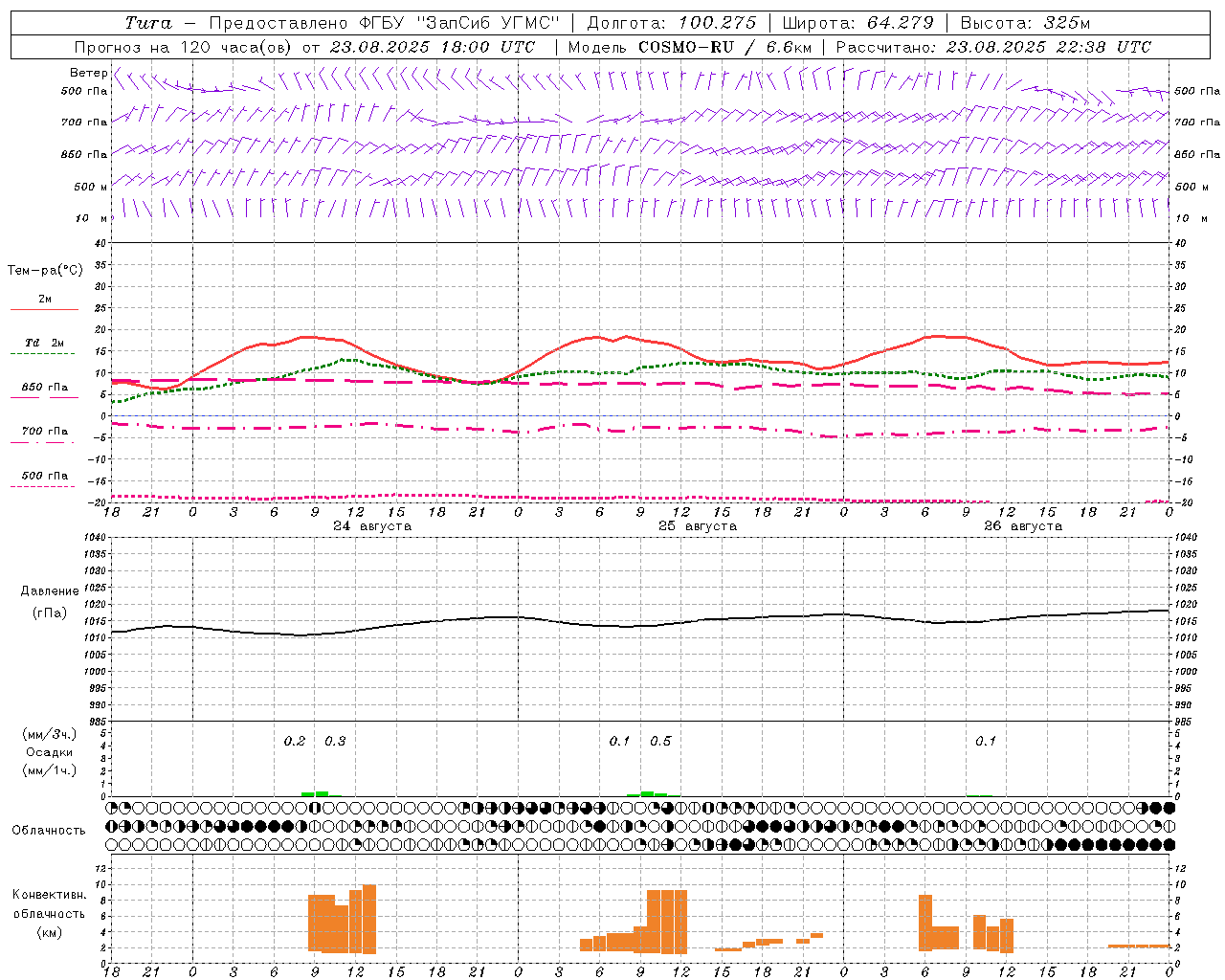This screenshot has width=1225, height=980.
Task: Select the "Широта: 64.279" latitude value
Action: coord(857,23)
